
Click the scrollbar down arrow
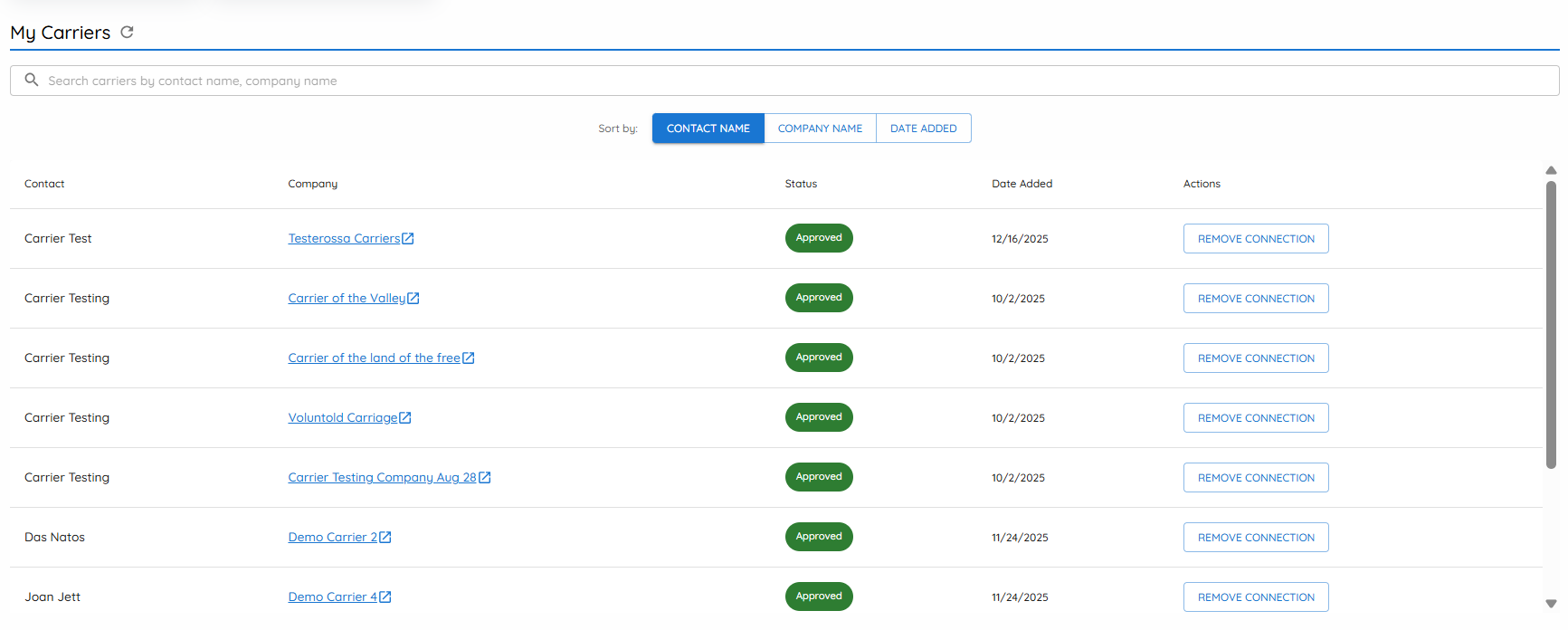point(1551,604)
